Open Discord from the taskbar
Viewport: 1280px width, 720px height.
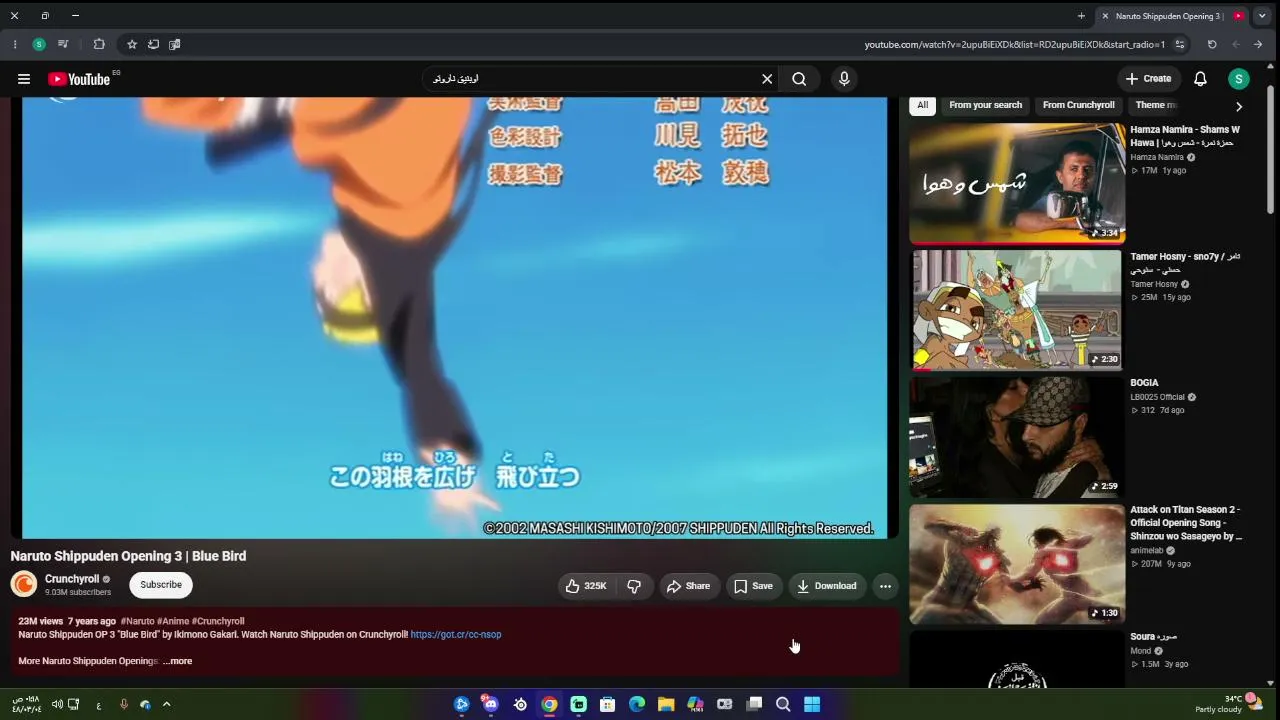tap(490, 704)
